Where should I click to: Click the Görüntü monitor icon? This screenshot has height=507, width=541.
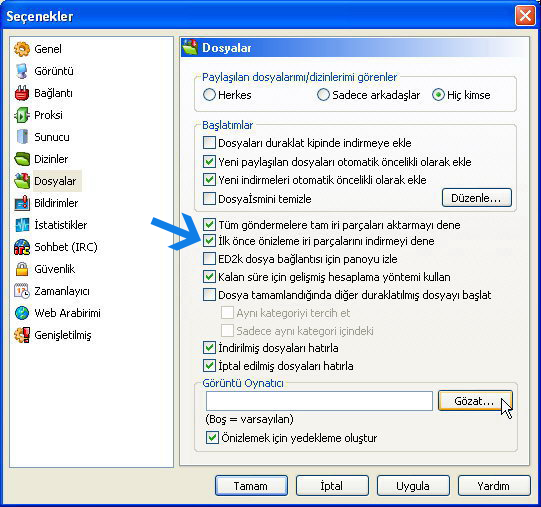pos(22,71)
